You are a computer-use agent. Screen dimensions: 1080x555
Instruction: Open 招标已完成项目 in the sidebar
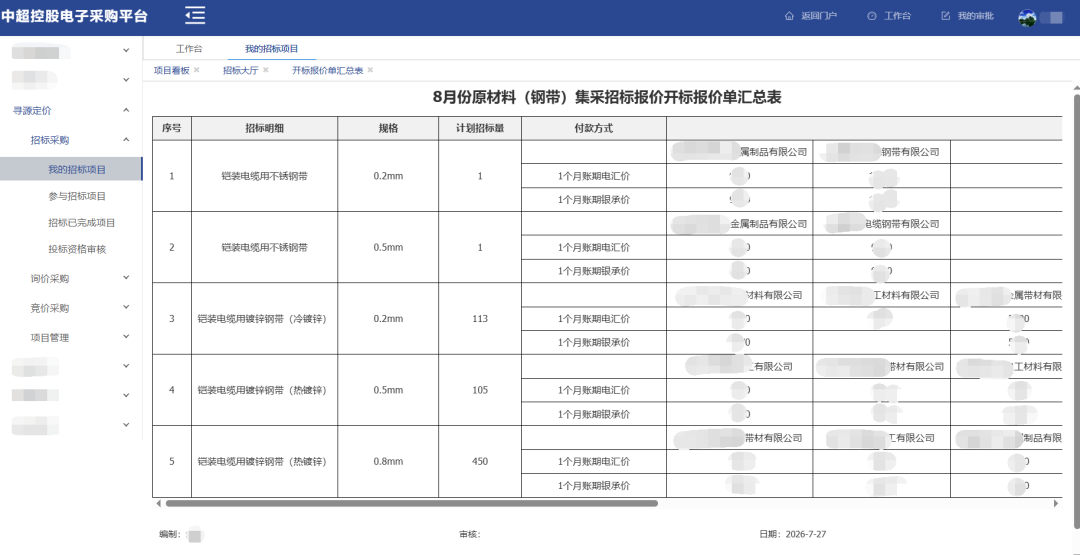[x=82, y=223]
